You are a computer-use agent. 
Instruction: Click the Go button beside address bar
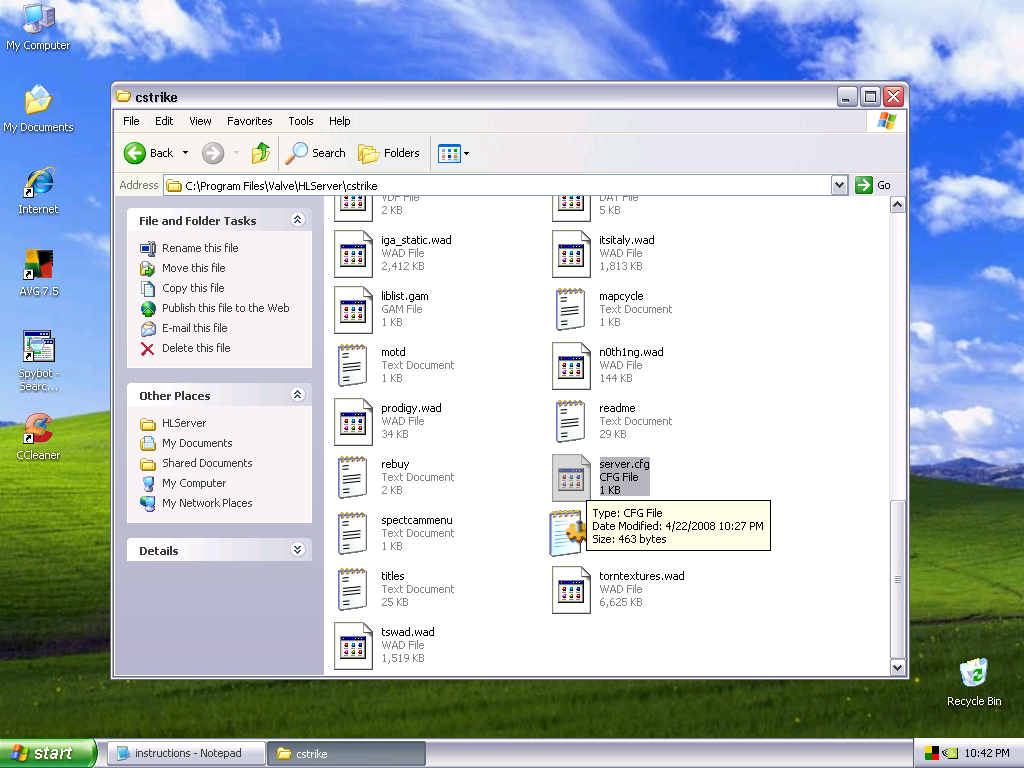click(873, 185)
